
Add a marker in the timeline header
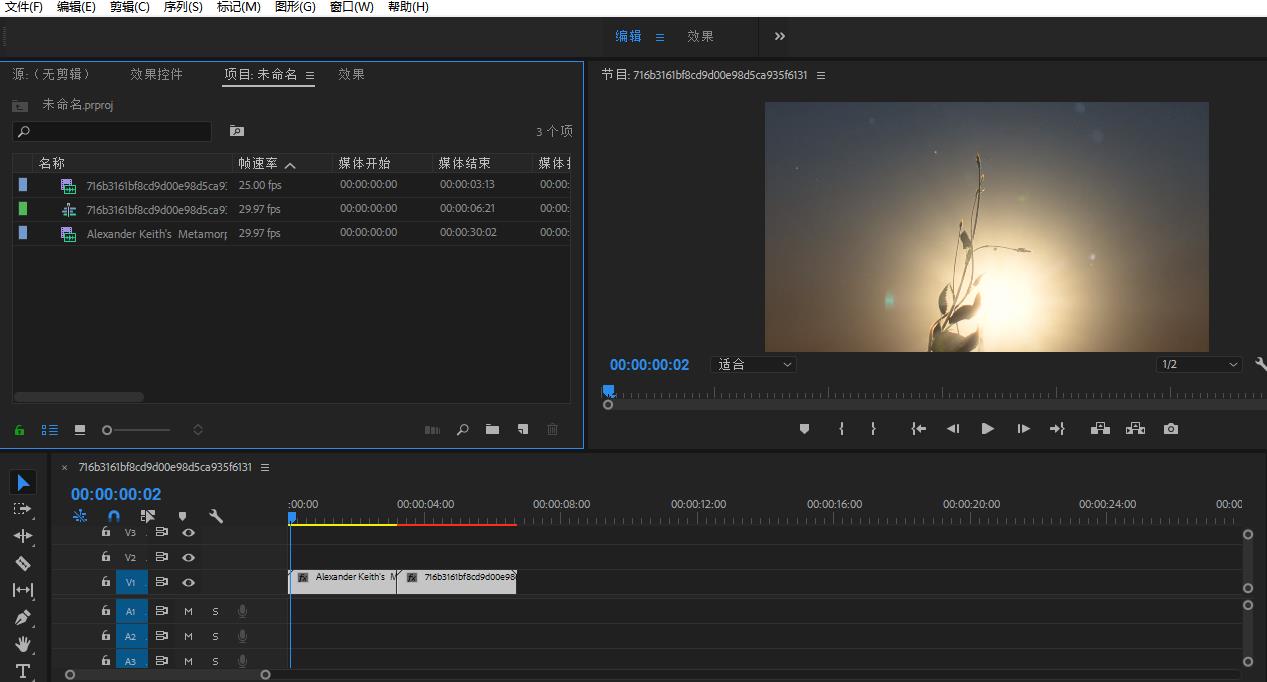[x=182, y=517]
